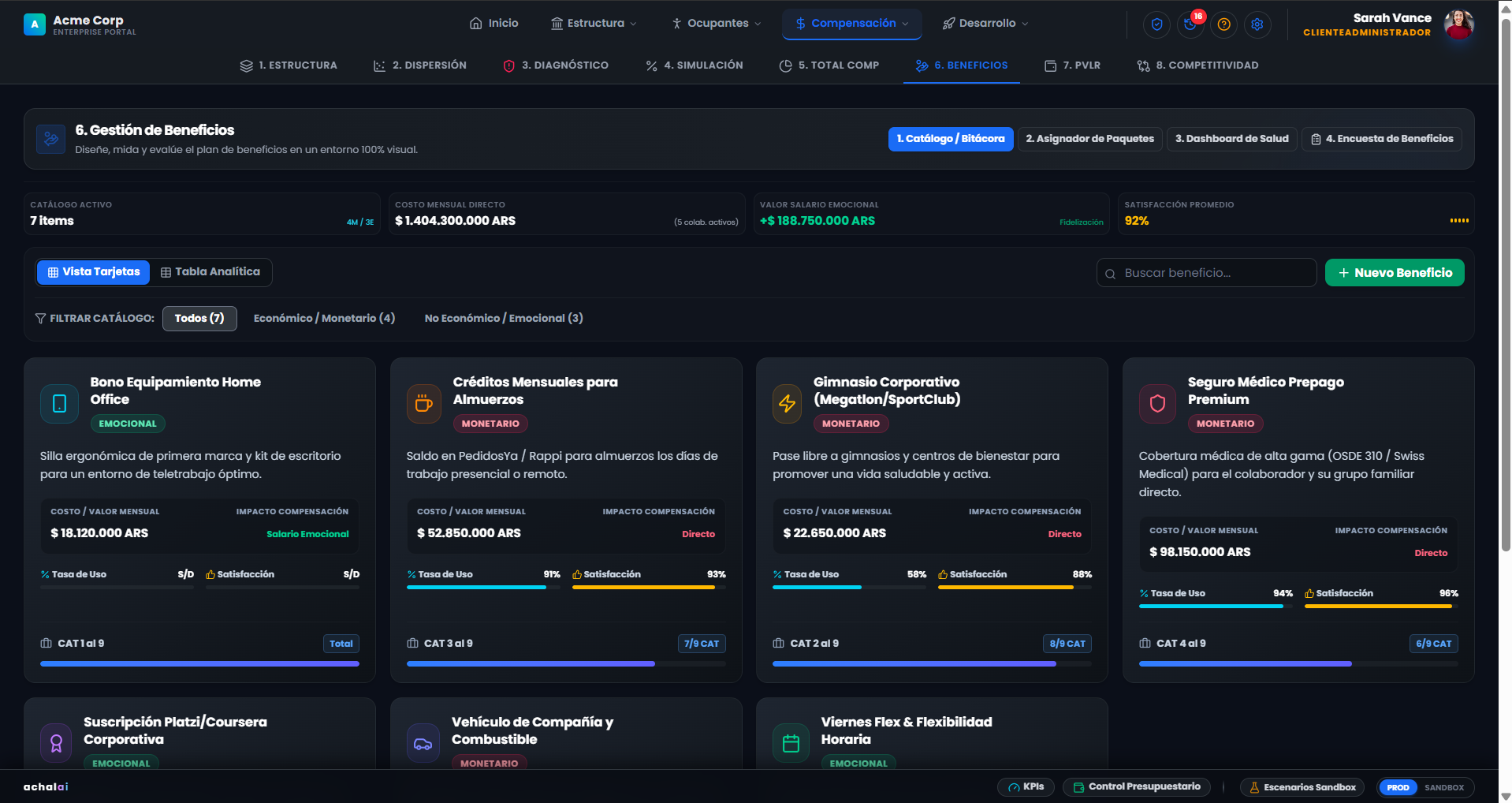Viewport: 1512px width, 803px height.
Task: Click the award icon on Suscripción Platzi/Coursera card
Action: [56, 743]
